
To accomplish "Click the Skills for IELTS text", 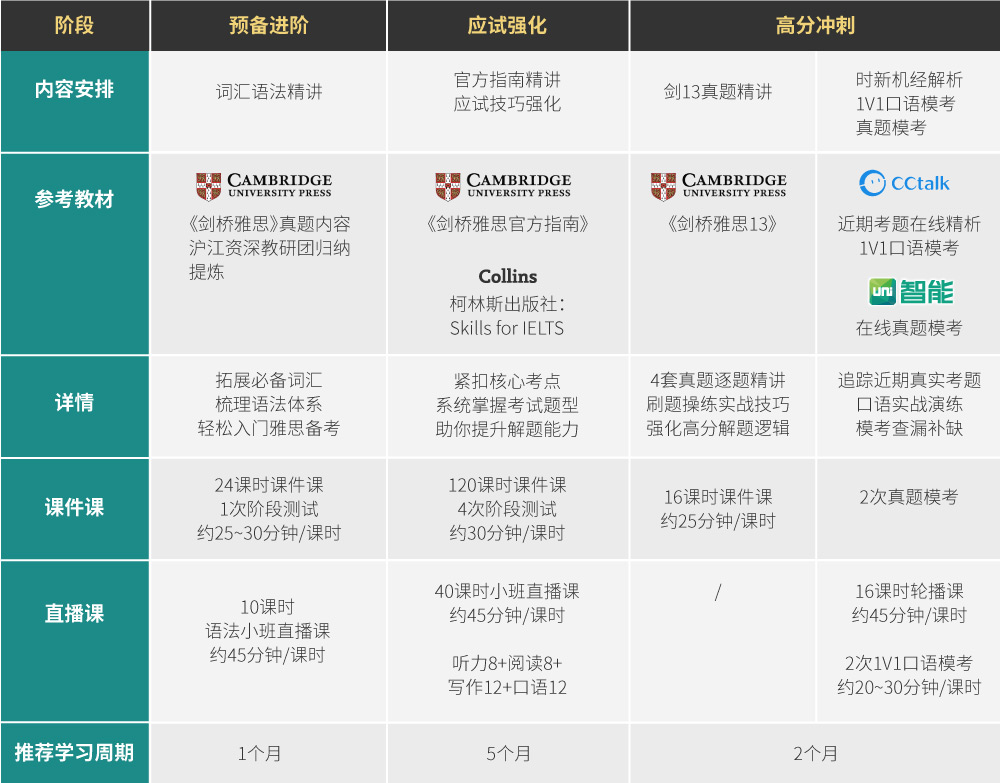I will 507,328.
